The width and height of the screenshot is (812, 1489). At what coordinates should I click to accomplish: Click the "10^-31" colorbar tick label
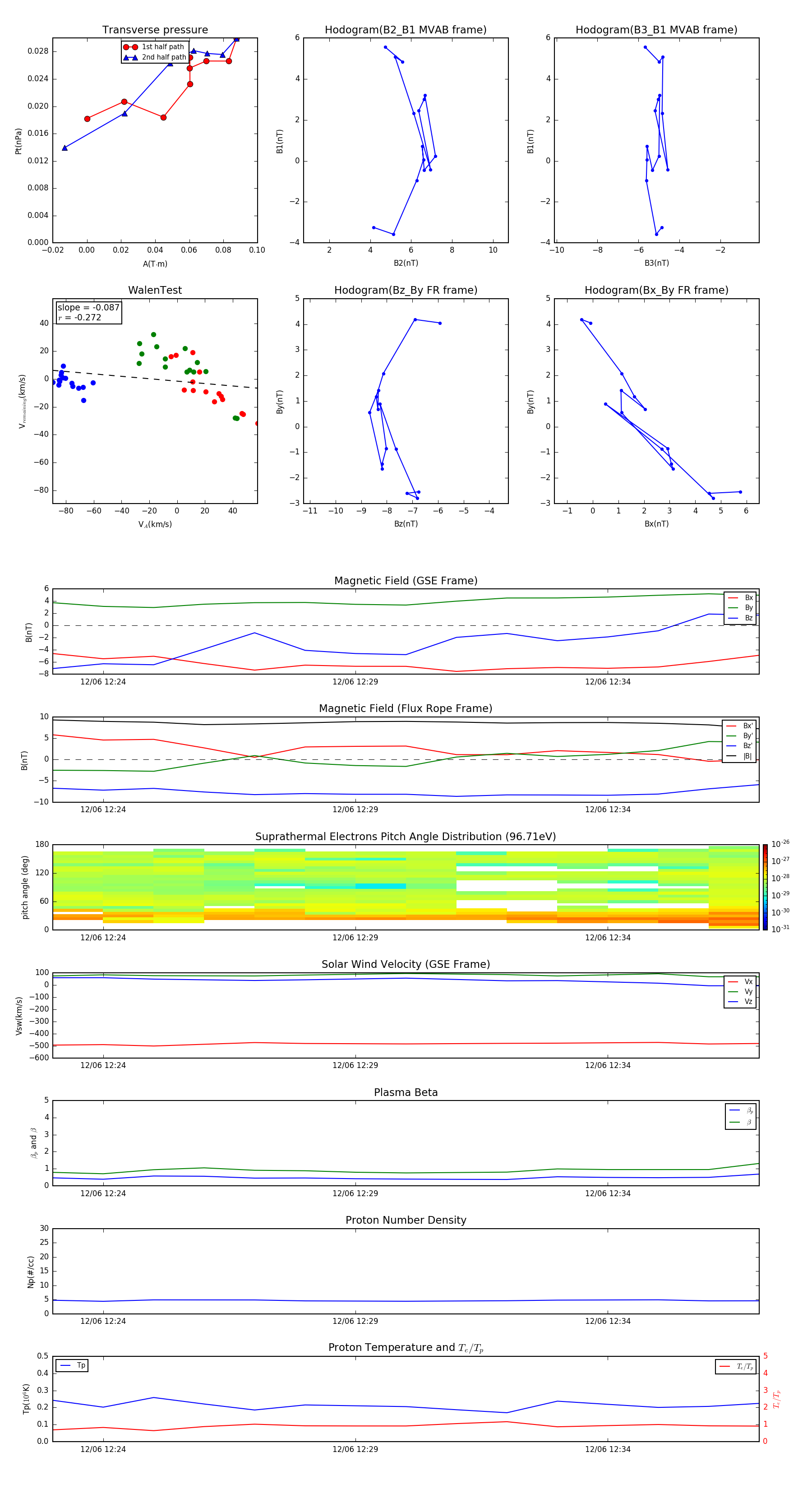(x=780, y=929)
